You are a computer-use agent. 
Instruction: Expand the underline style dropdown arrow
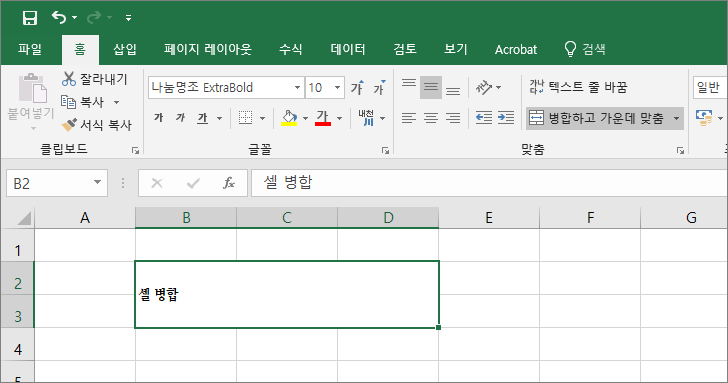(219, 118)
